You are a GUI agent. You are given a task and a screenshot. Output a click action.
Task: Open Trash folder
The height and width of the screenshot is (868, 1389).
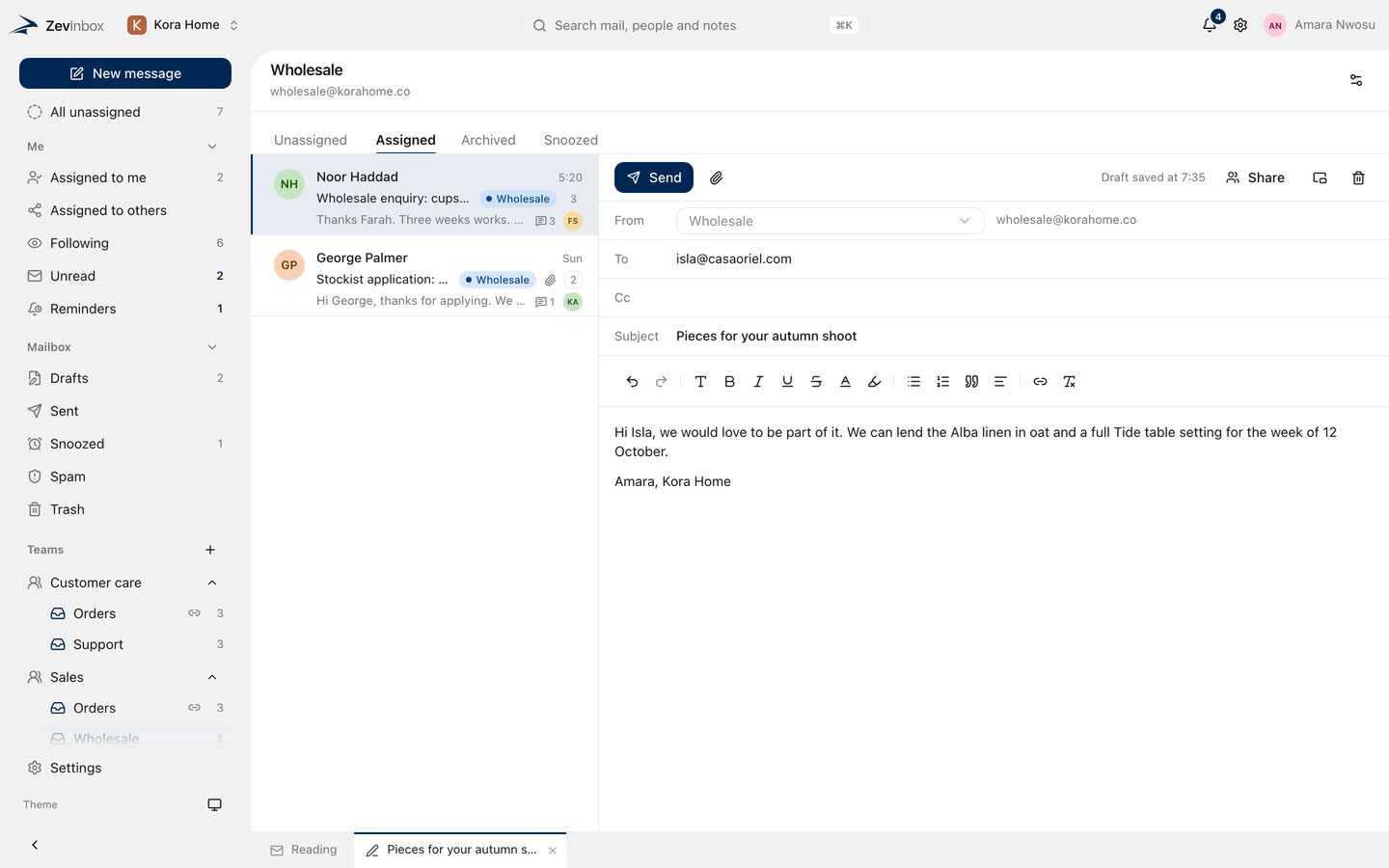125,509
